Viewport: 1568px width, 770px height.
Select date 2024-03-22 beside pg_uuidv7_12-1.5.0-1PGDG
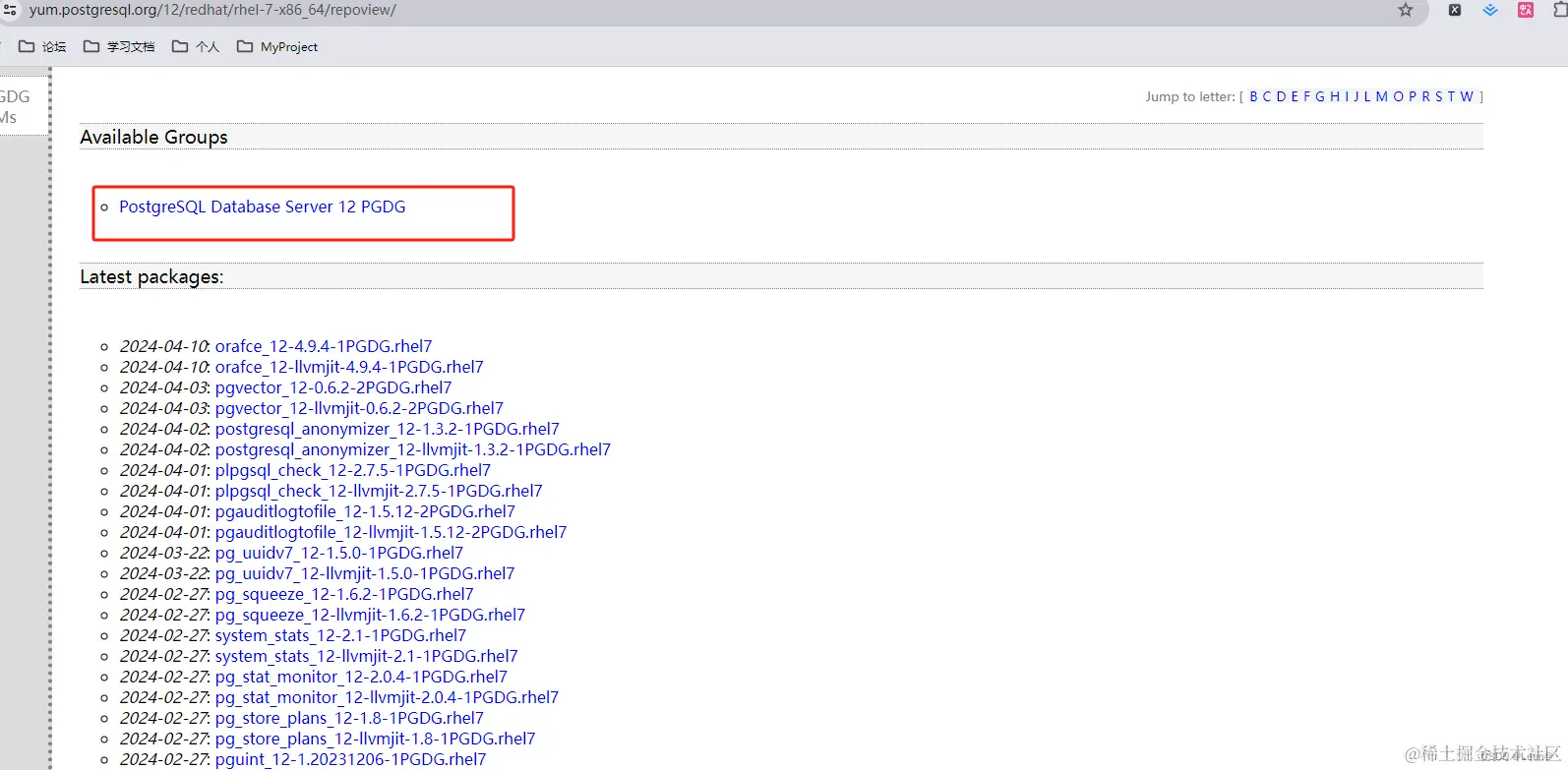(163, 553)
